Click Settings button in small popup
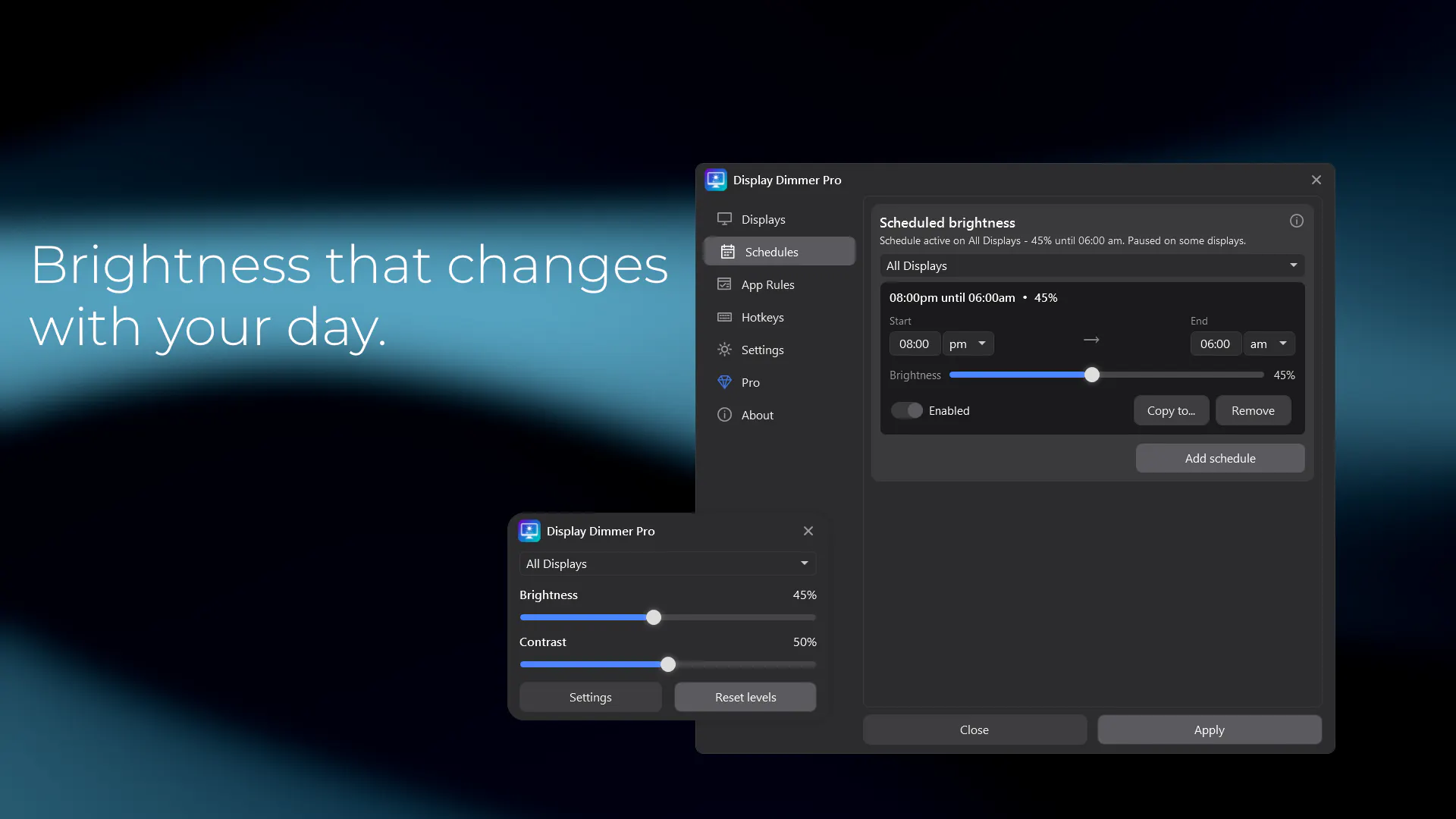Screen dimensions: 1456x819 pyautogui.click(x=591, y=697)
